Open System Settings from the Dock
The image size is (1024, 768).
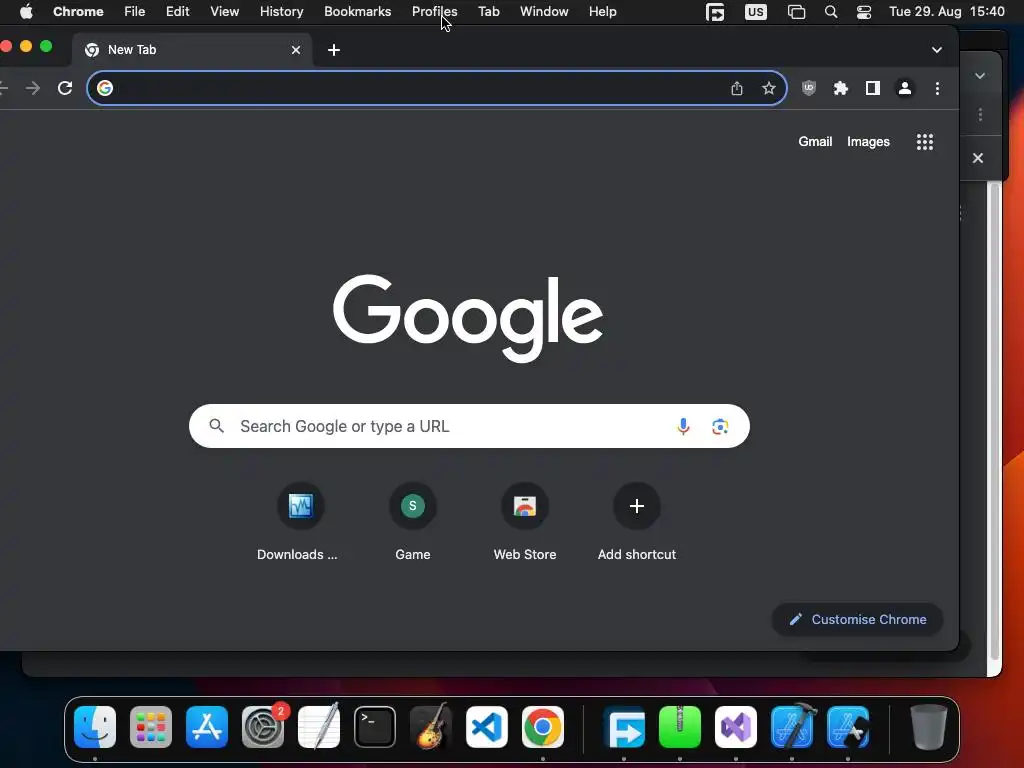pos(263,727)
